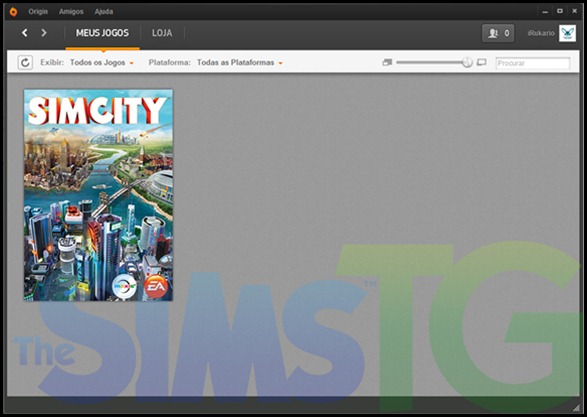
Task: Click the window resize grip corner
Action: point(576,408)
